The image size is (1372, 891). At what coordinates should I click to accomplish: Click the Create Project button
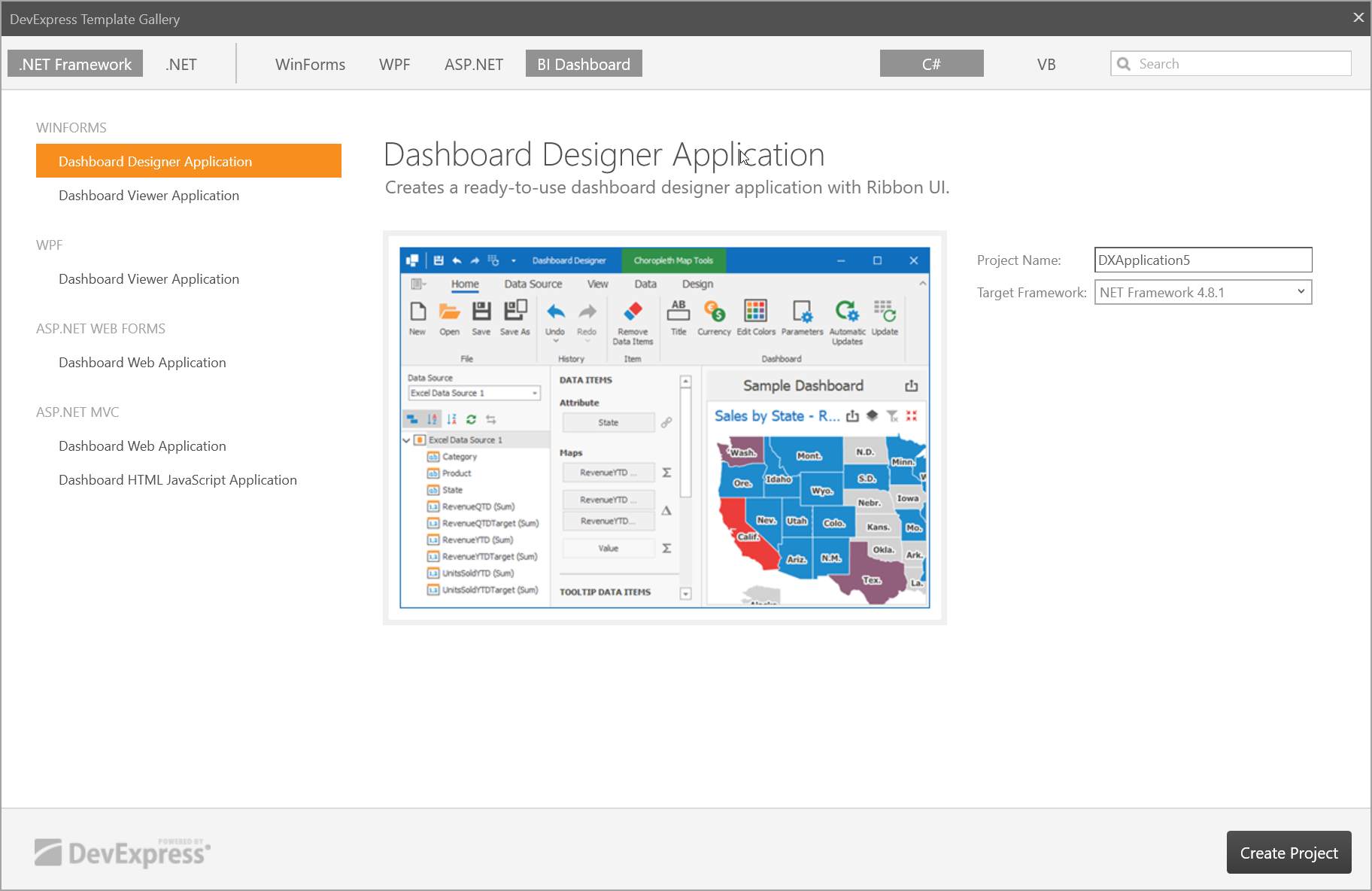point(1289,853)
